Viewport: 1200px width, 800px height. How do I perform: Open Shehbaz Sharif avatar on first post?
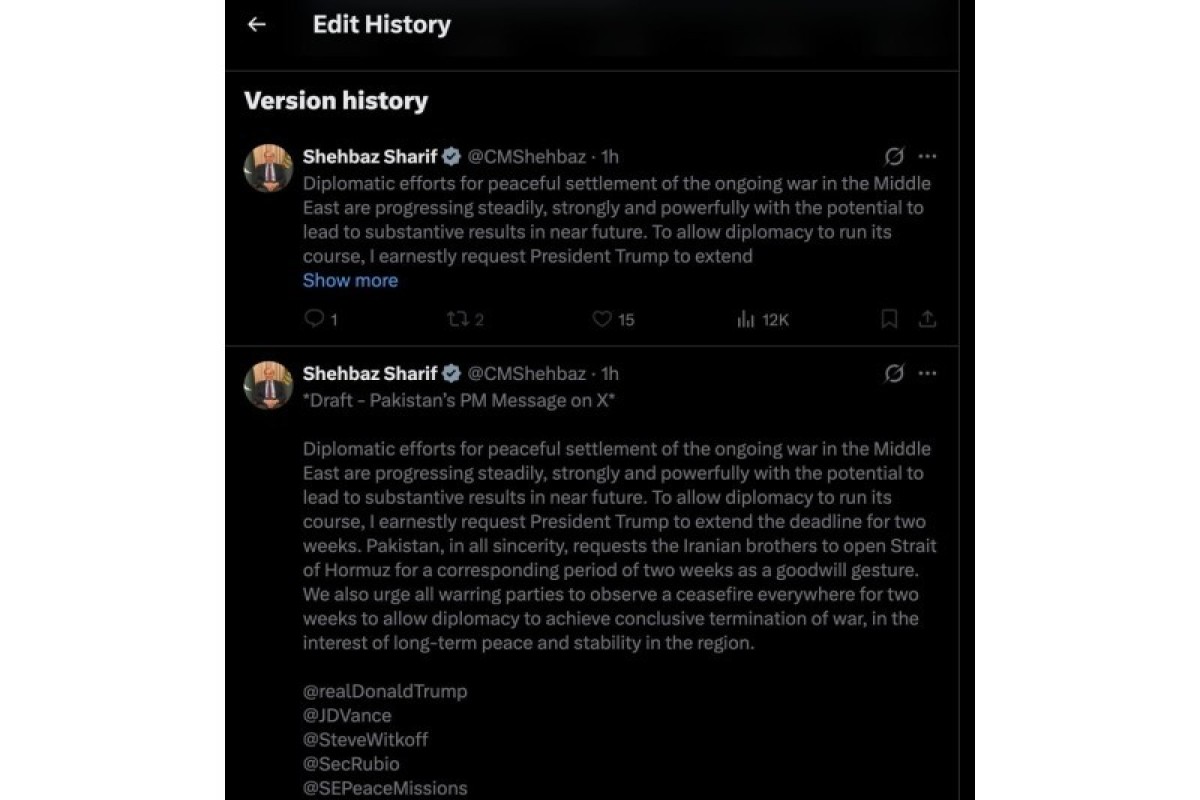268,168
